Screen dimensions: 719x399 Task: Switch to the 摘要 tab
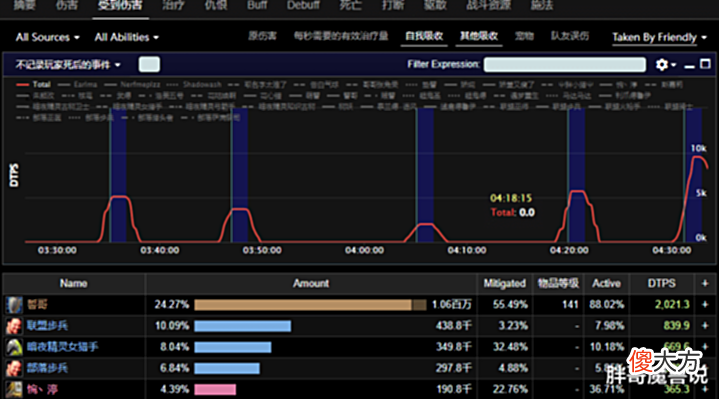[x=24, y=6]
